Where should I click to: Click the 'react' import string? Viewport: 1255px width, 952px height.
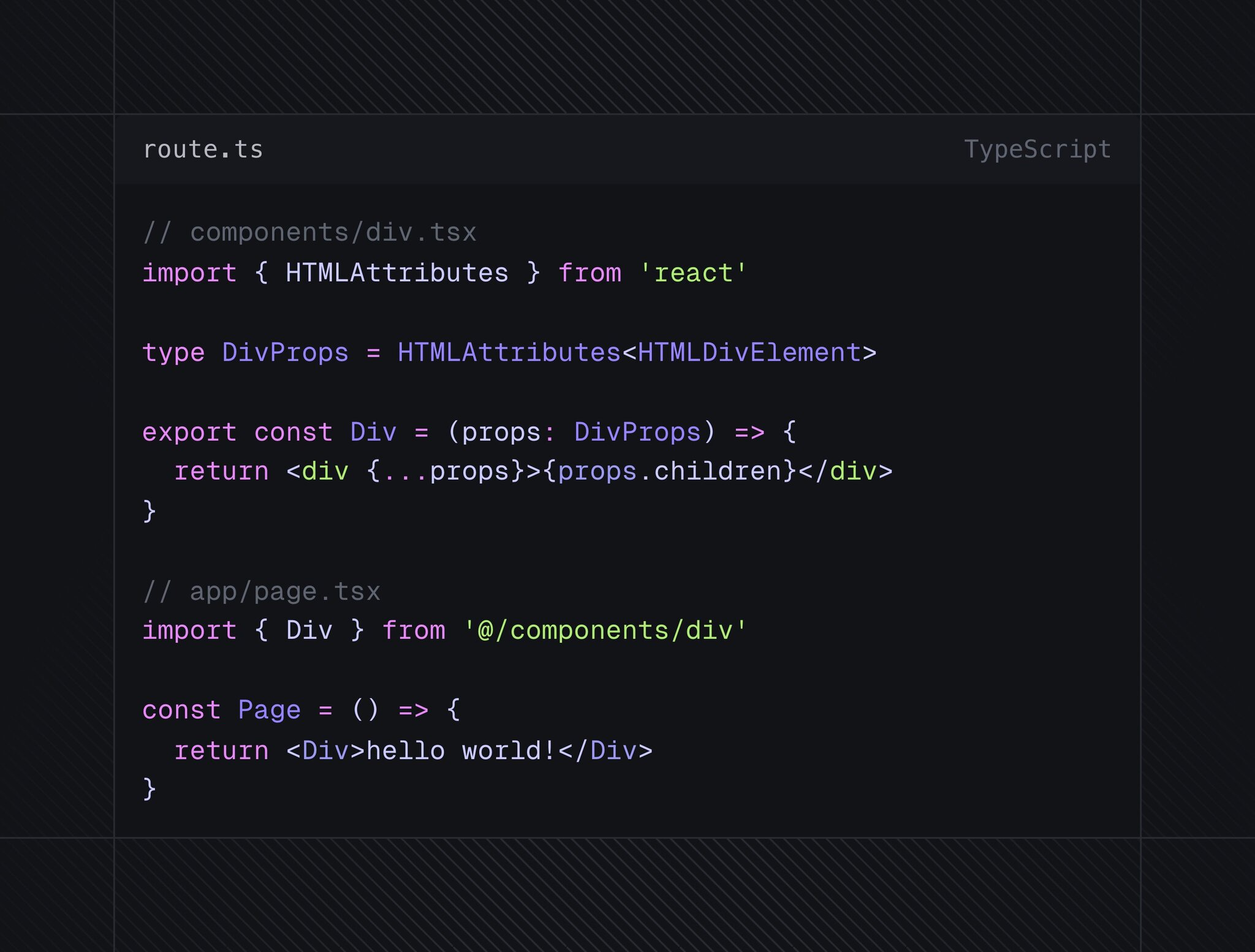coord(692,273)
